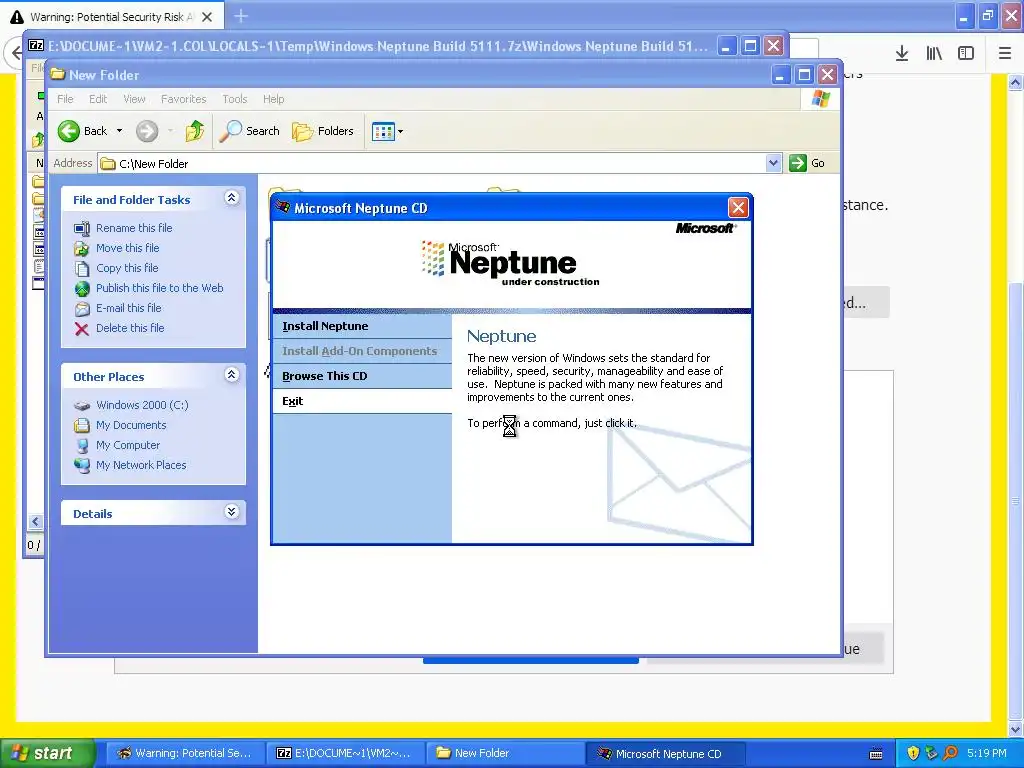The width and height of the screenshot is (1024, 768).
Task: Click the E-mail envelope icon in tasks
Action: pos(82,309)
